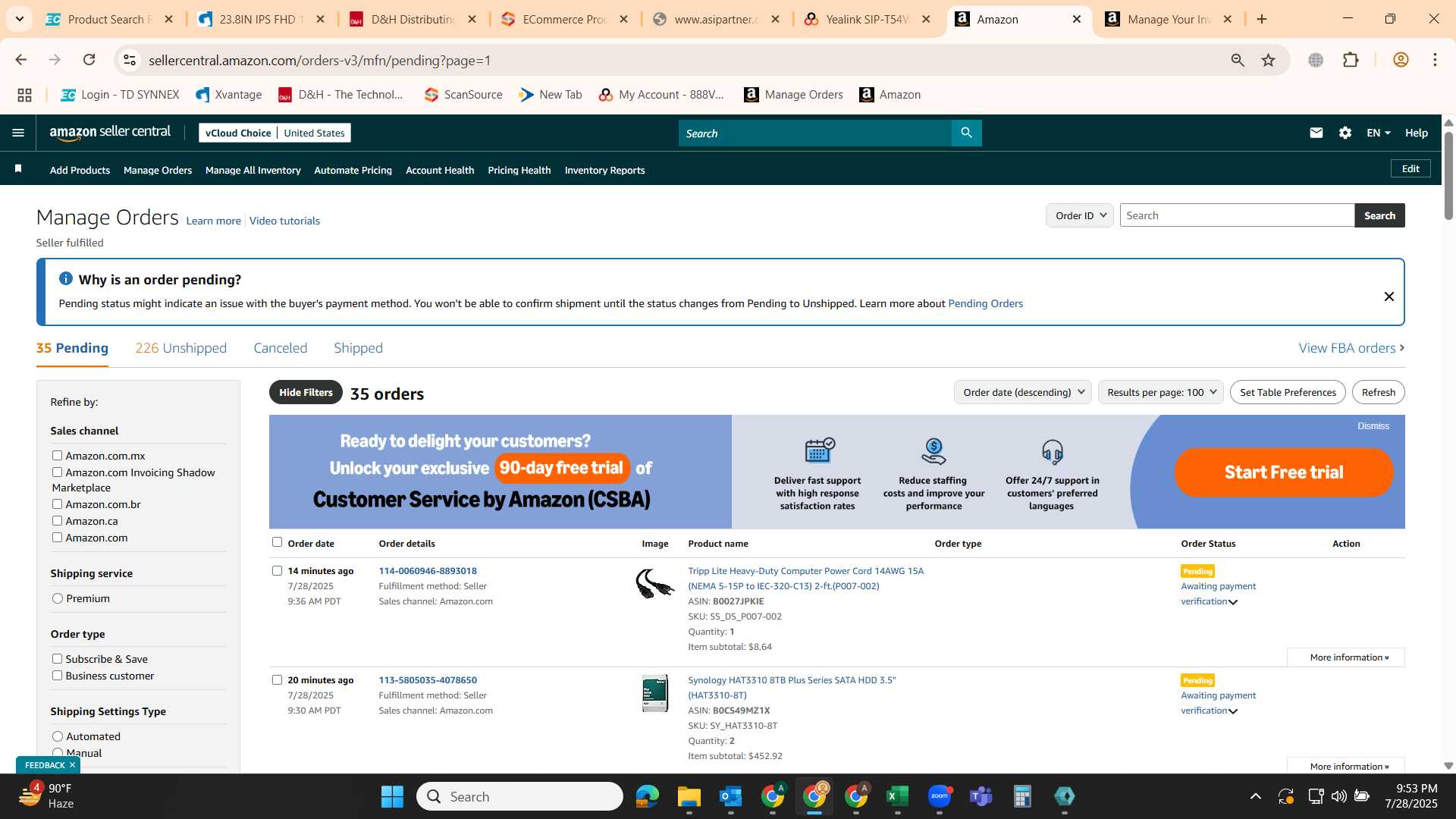Switch to the Canceled tab
1456x819 pixels.
280,348
